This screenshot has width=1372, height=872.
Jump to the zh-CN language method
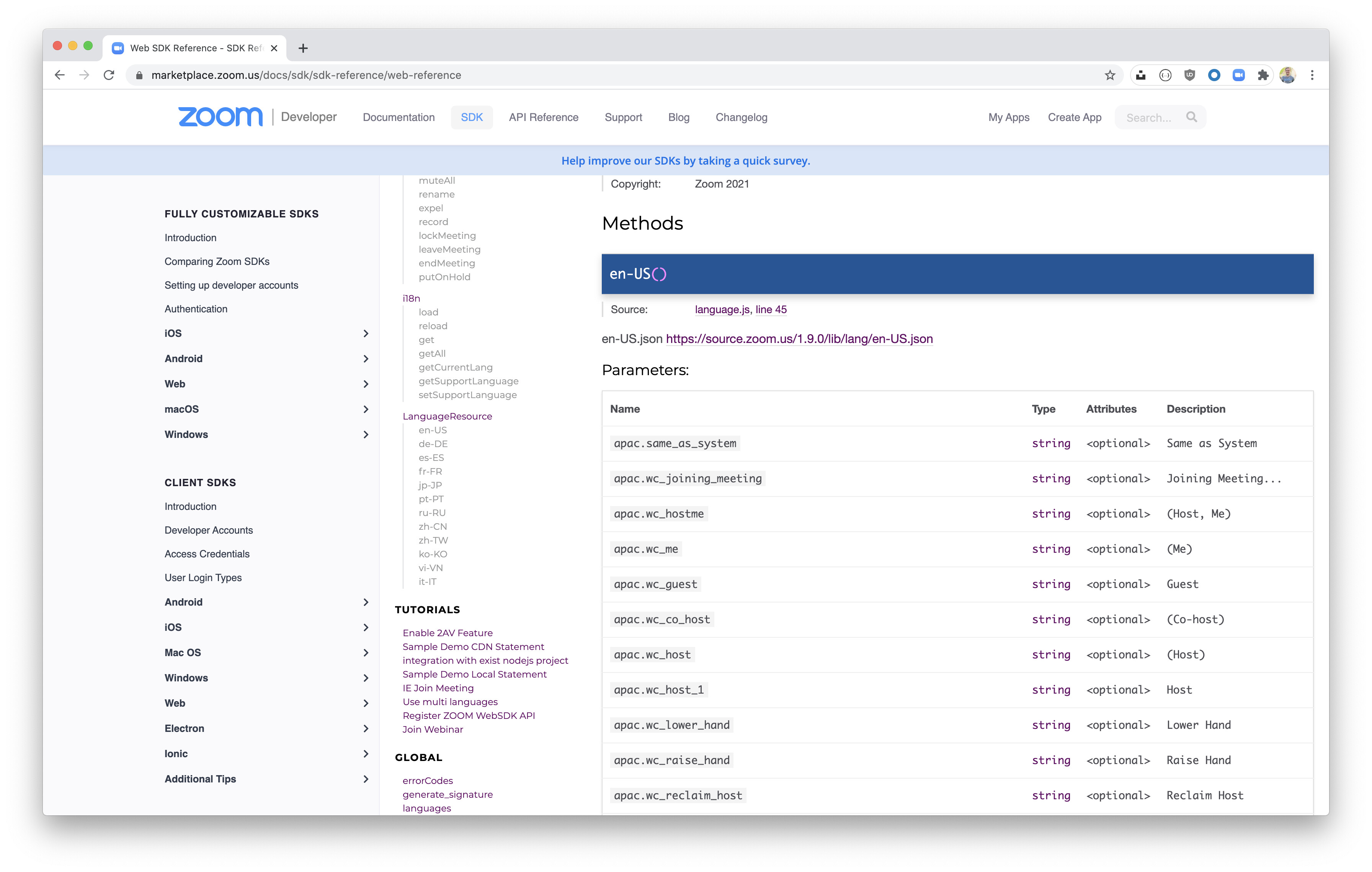pos(433,526)
